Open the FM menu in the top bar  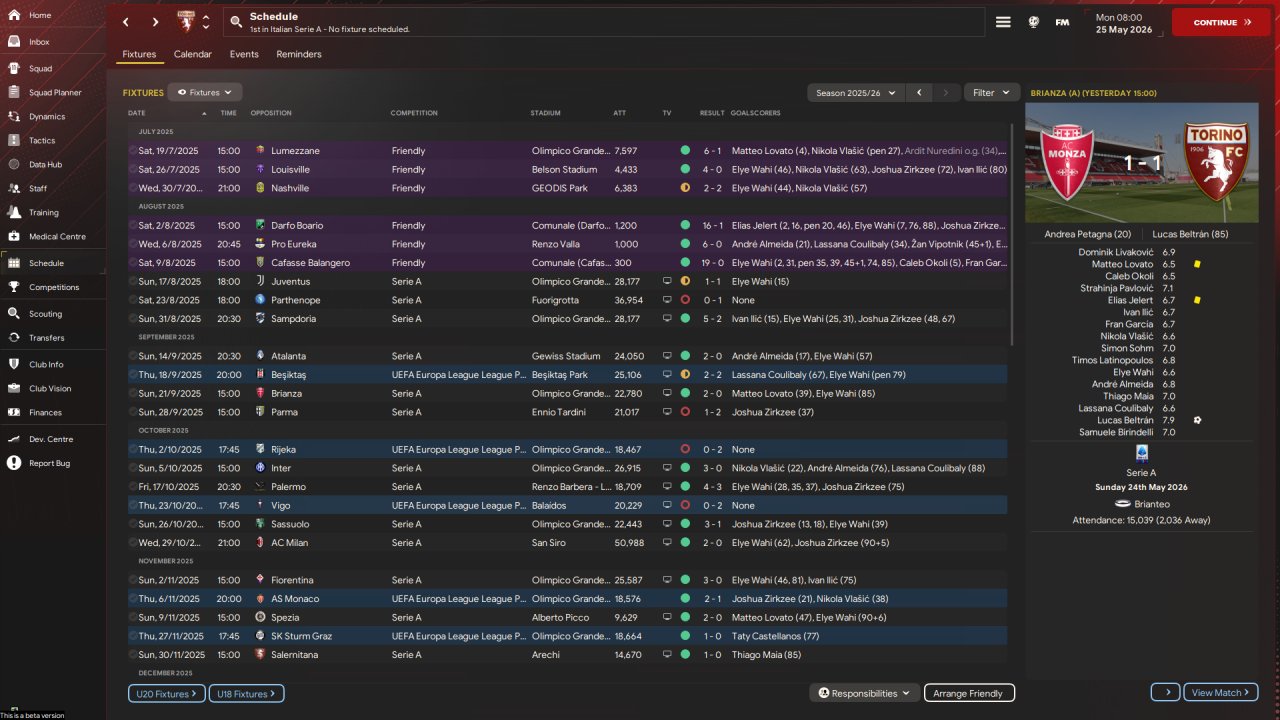click(1062, 22)
